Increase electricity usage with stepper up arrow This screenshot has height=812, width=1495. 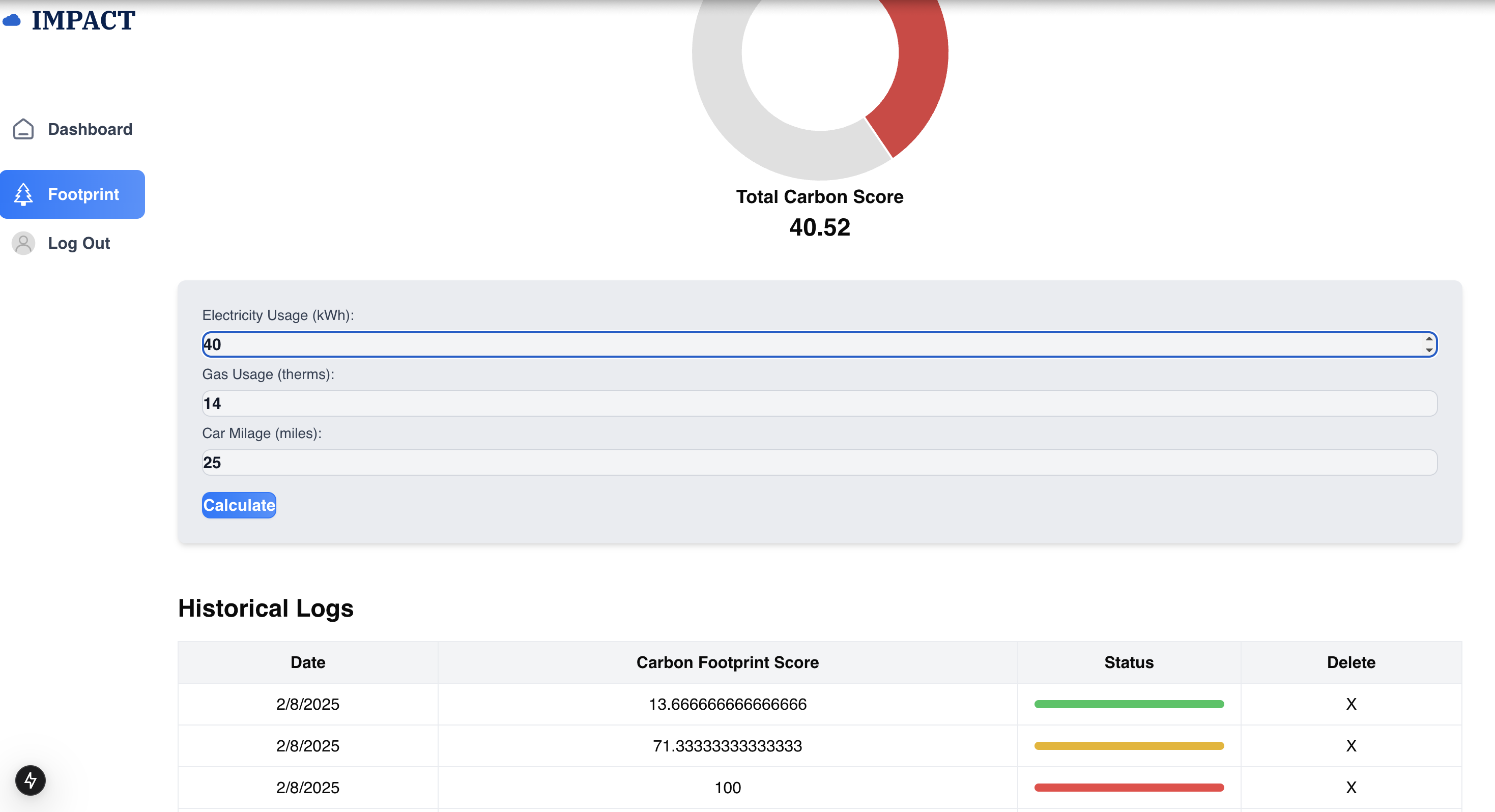pos(1429,339)
